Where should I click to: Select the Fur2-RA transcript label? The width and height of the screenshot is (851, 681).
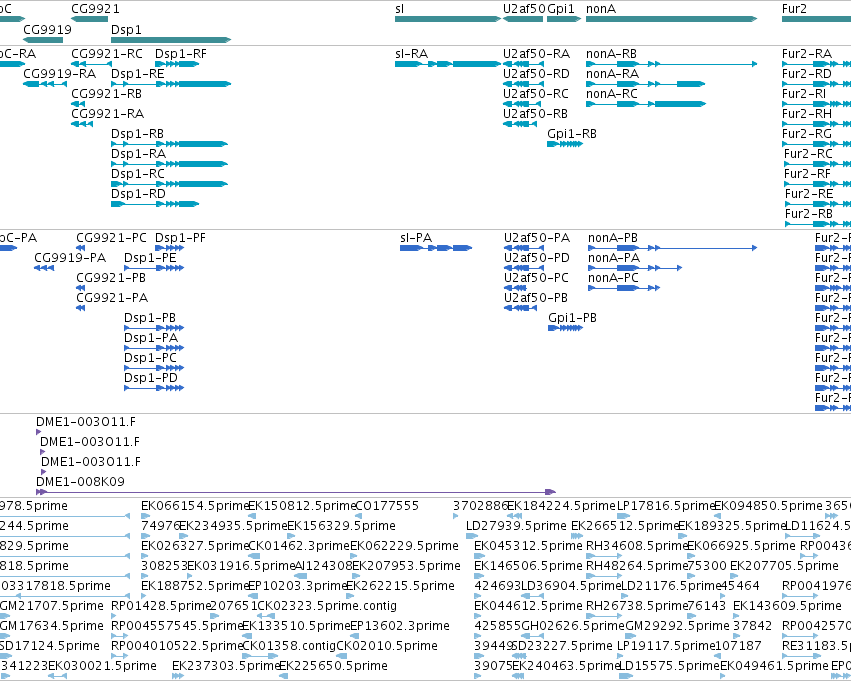[x=807, y=54]
